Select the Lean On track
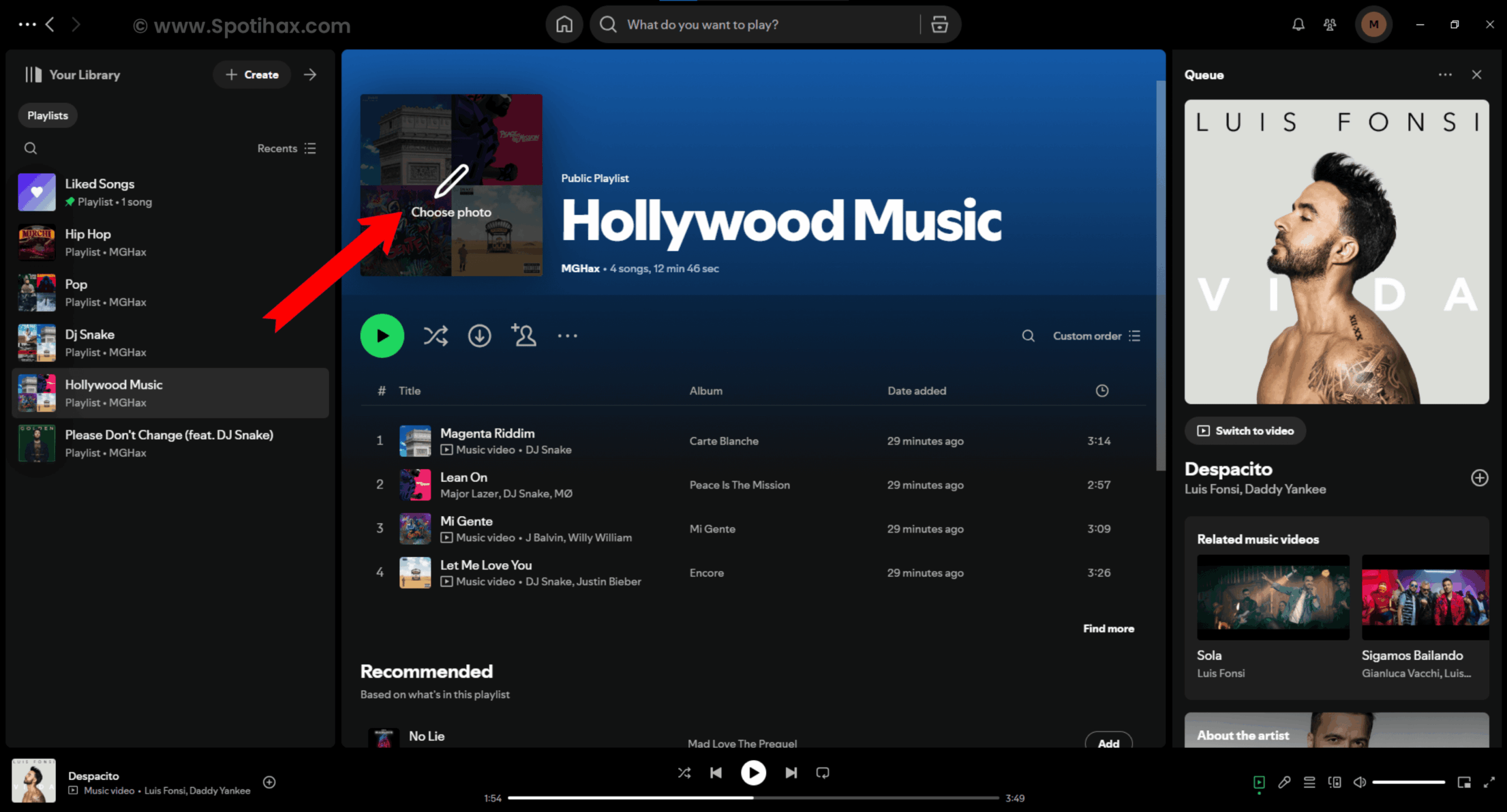The image size is (1507, 812). [x=753, y=485]
